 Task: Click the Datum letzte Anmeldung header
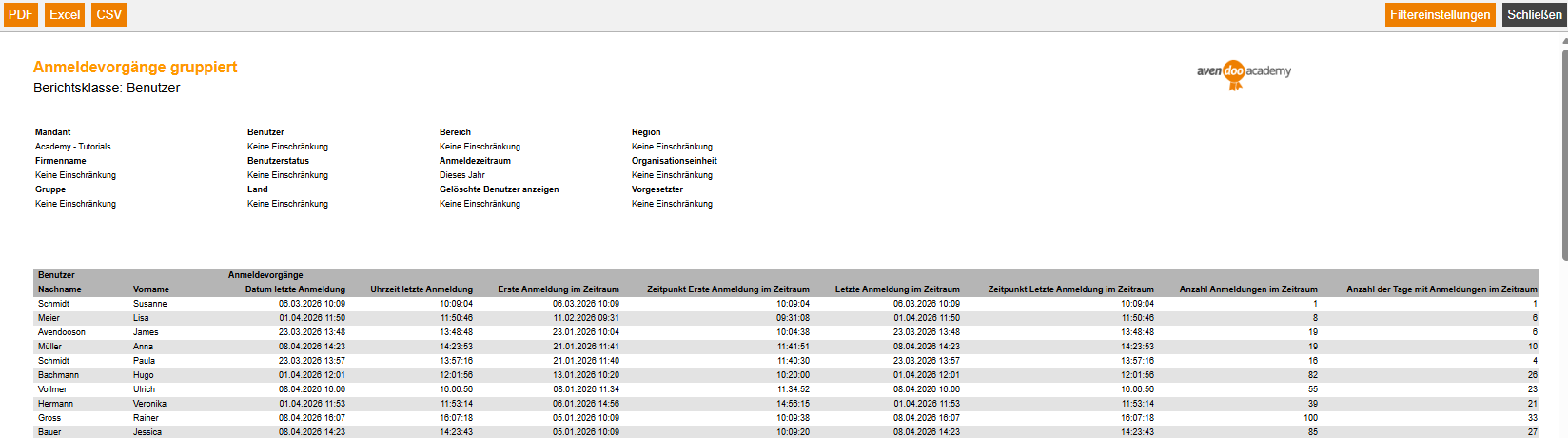295,289
